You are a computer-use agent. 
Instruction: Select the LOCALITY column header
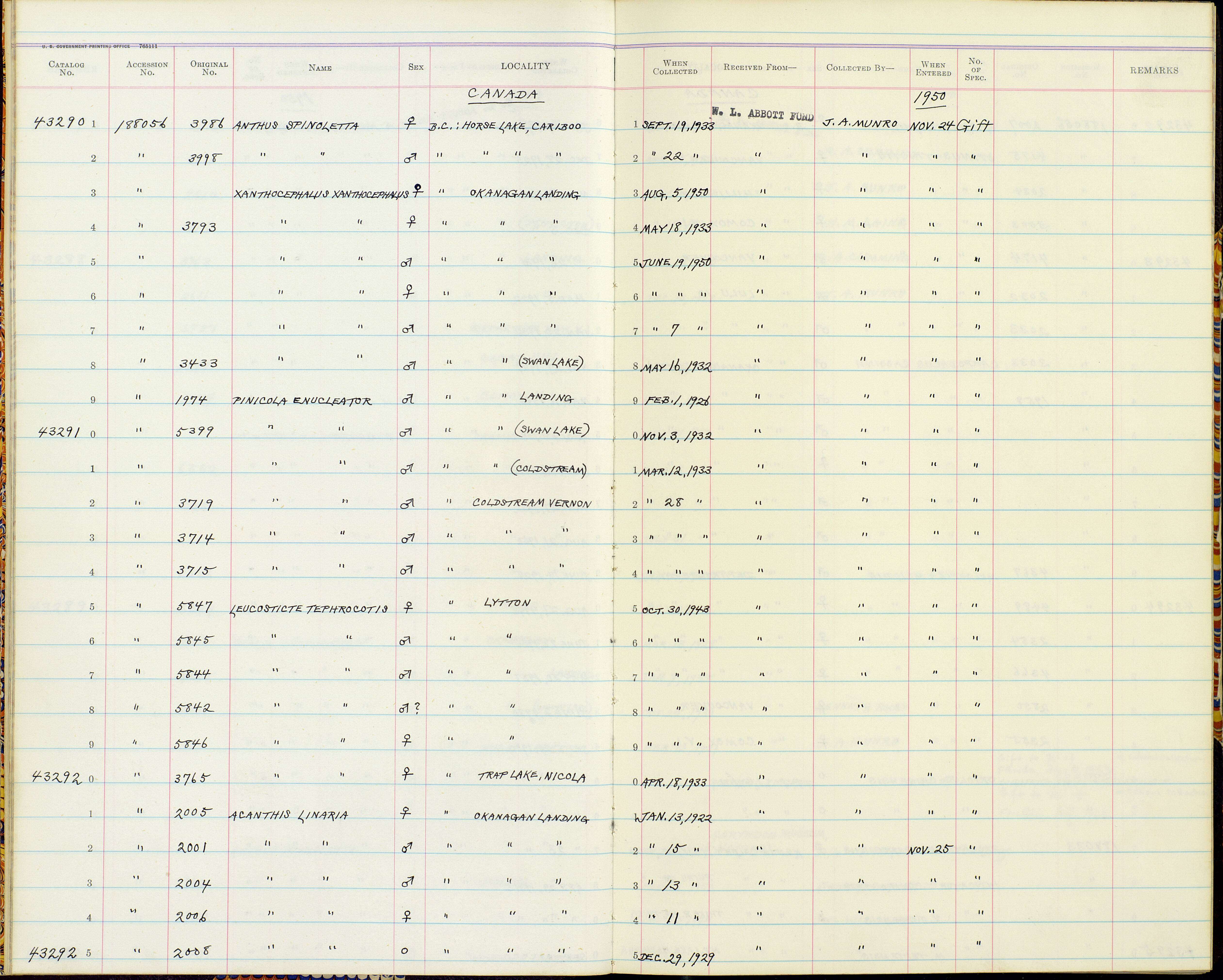525,66
